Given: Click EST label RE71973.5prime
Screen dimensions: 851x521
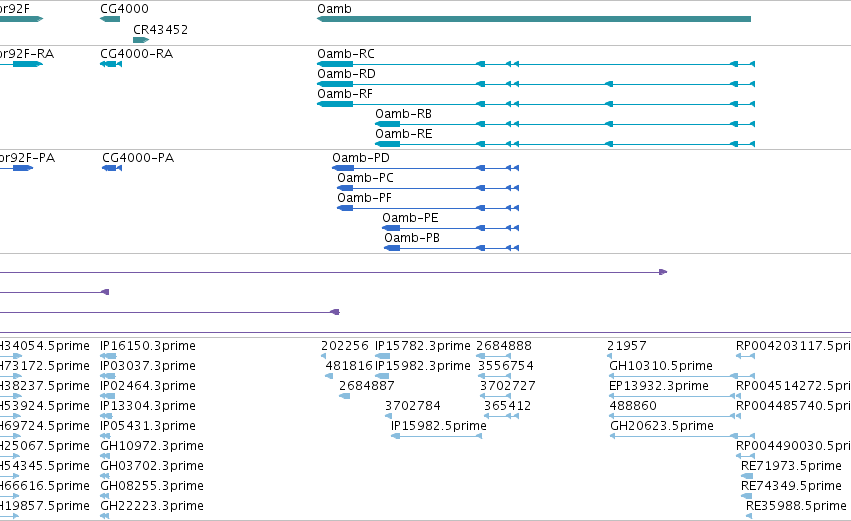Looking at the screenshot, I should (x=791, y=466).
